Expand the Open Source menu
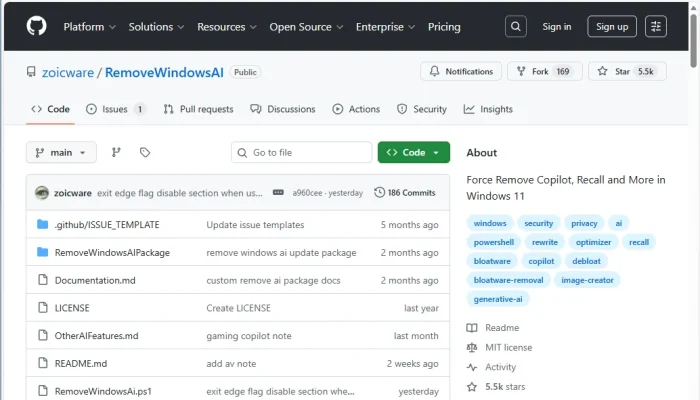The height and width of the screenshot is (400, 700). pos(306,27)
